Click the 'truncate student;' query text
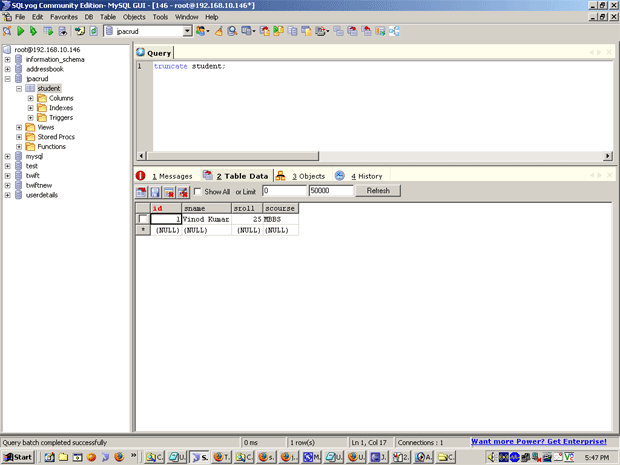This screenshot has height=465, width=620. pyautogui.click(x=189, y=66)
